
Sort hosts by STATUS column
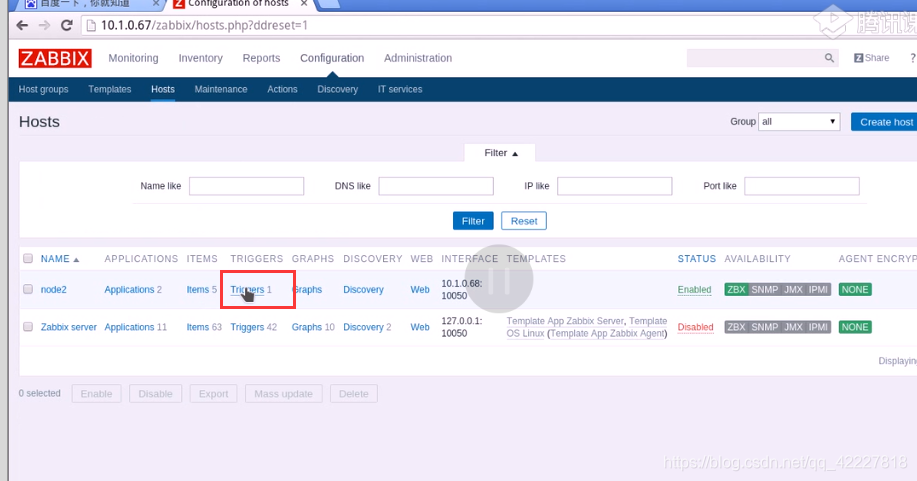click(x=697, y=259)
